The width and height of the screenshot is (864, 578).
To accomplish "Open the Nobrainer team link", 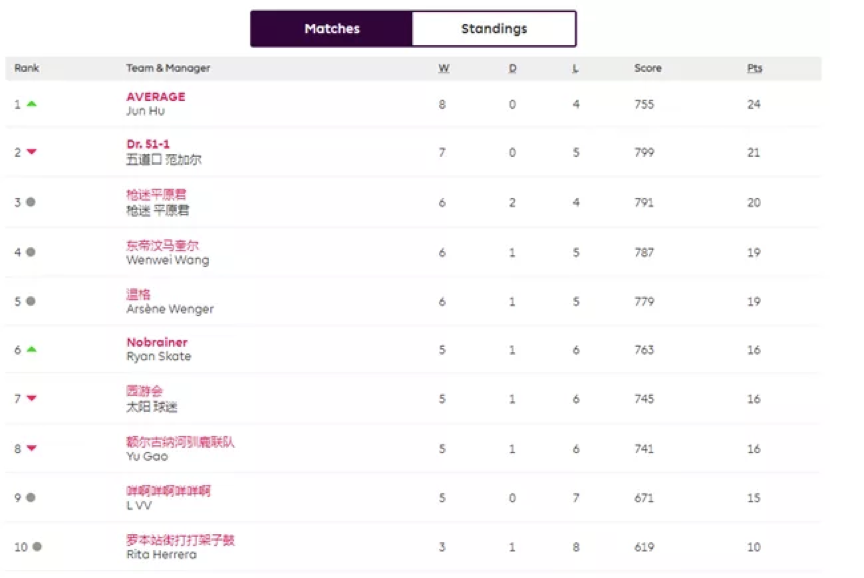I will coord(157,342).
